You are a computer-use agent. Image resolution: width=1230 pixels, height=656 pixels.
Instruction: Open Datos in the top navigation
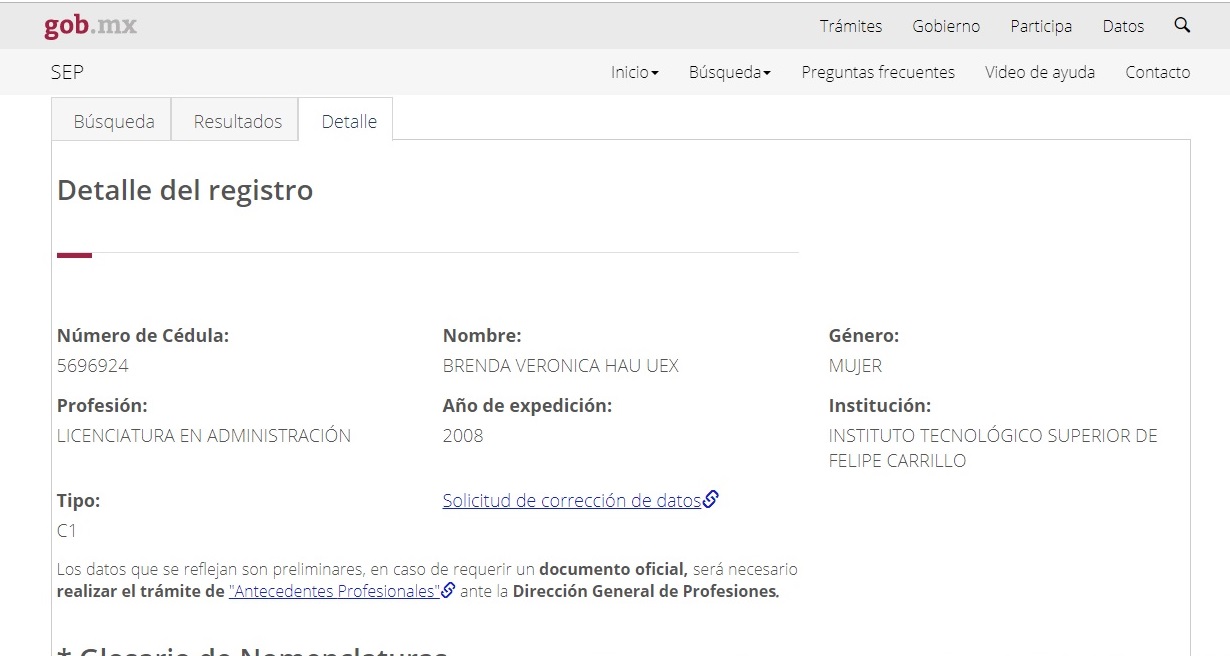[x=1123, y=27]
